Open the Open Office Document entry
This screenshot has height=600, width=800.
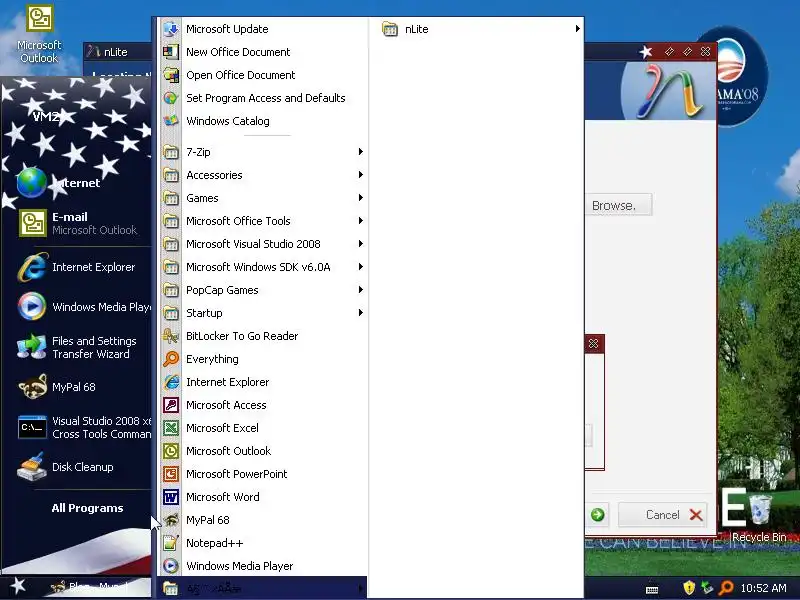(x=264, y=75)
